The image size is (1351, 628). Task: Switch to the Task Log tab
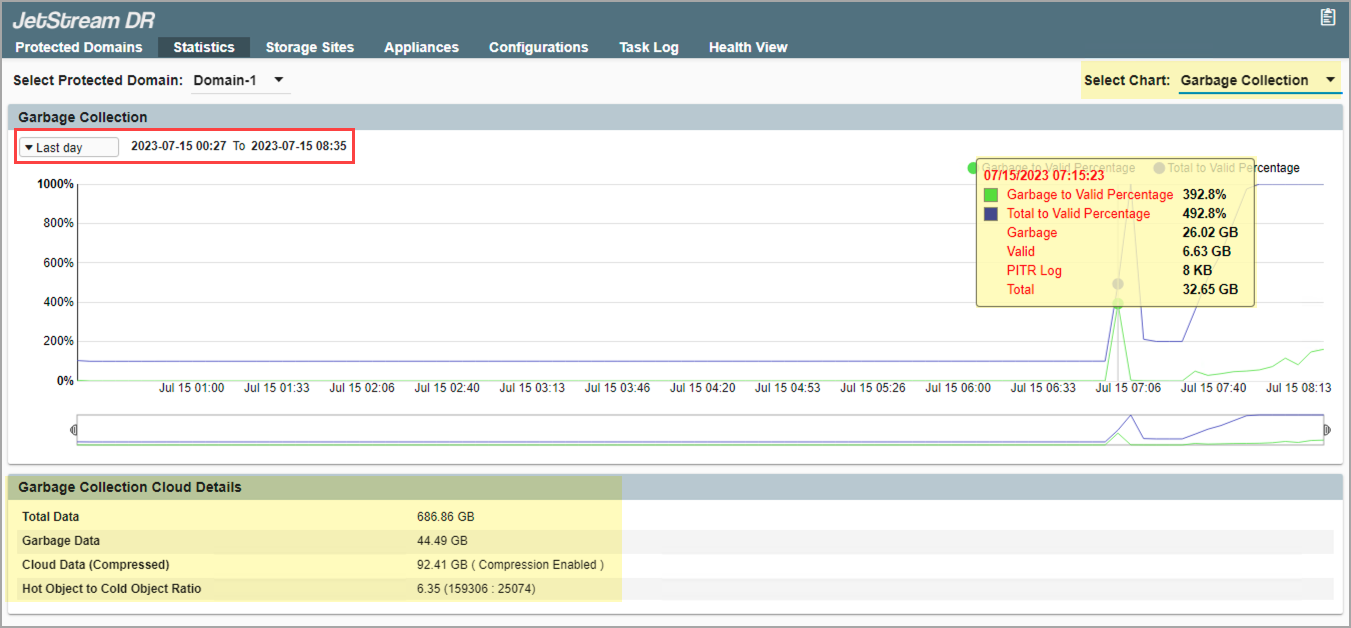[x=648, y=47]
